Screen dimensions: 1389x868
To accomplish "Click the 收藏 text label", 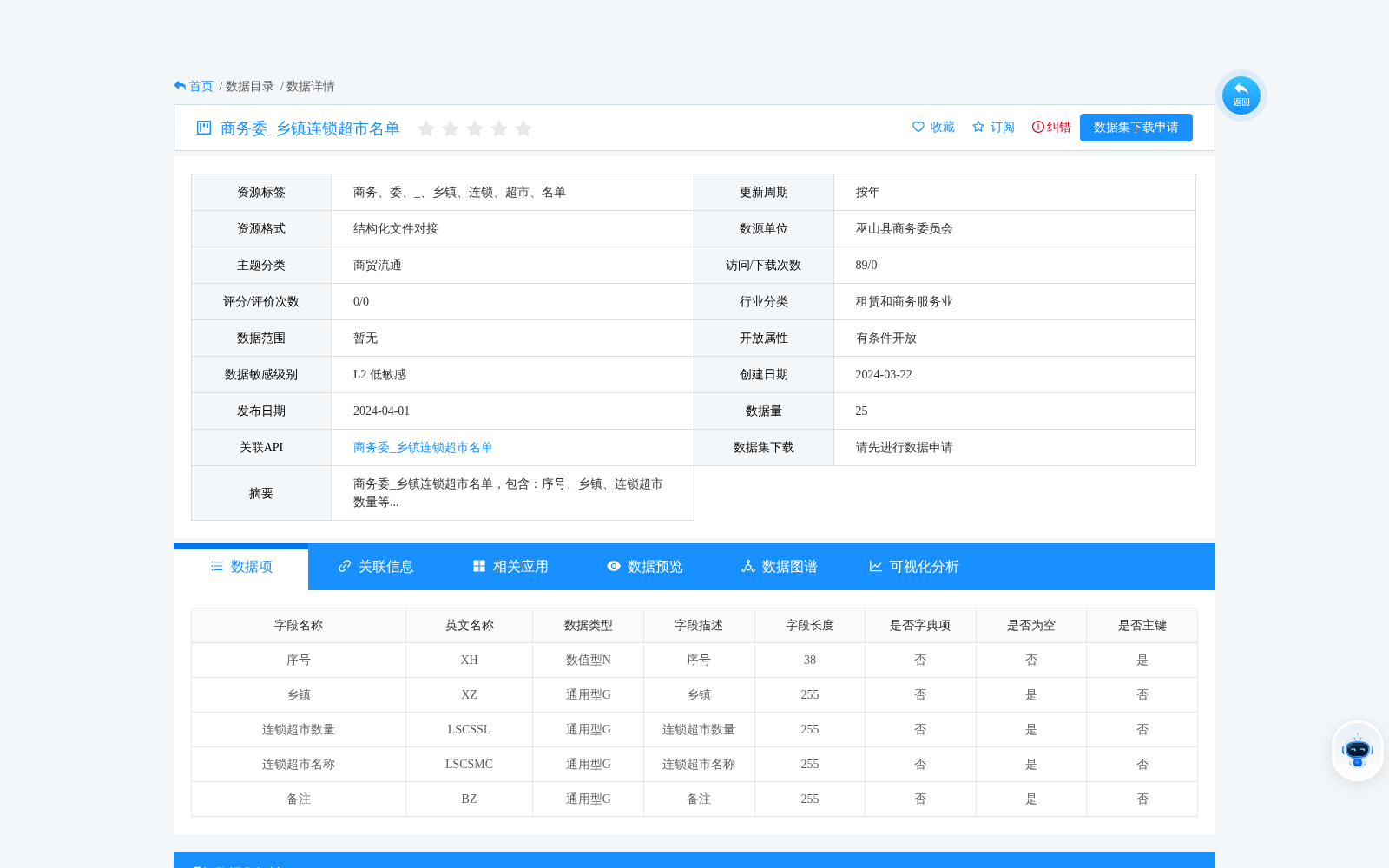I will tap(943, 128).
